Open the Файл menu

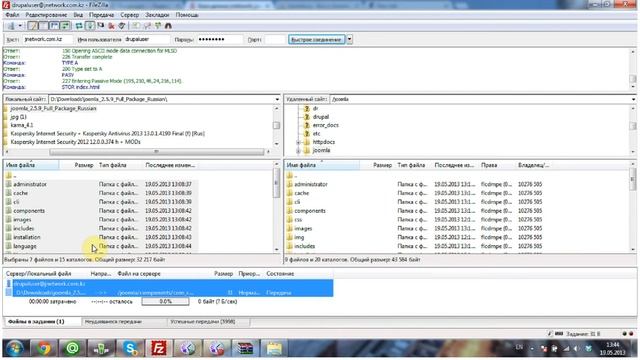(x=12, y=15)
